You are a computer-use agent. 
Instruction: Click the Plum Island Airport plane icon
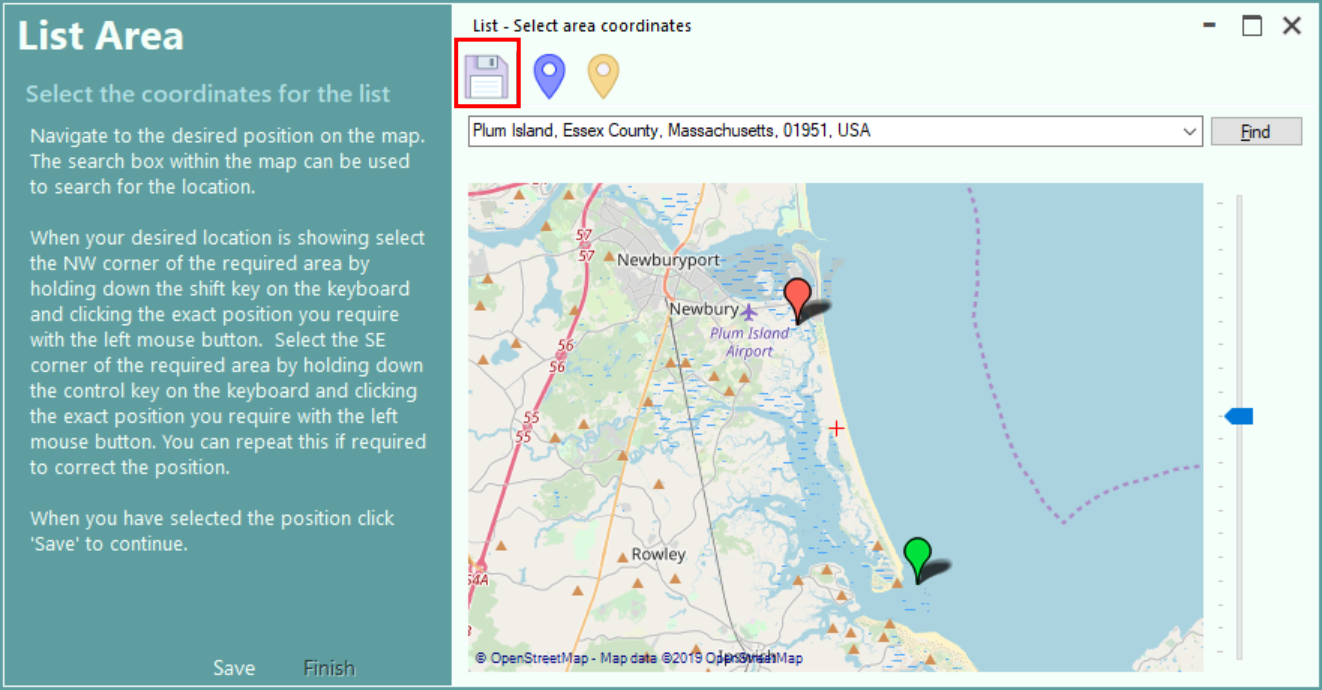tap(749, 311)
